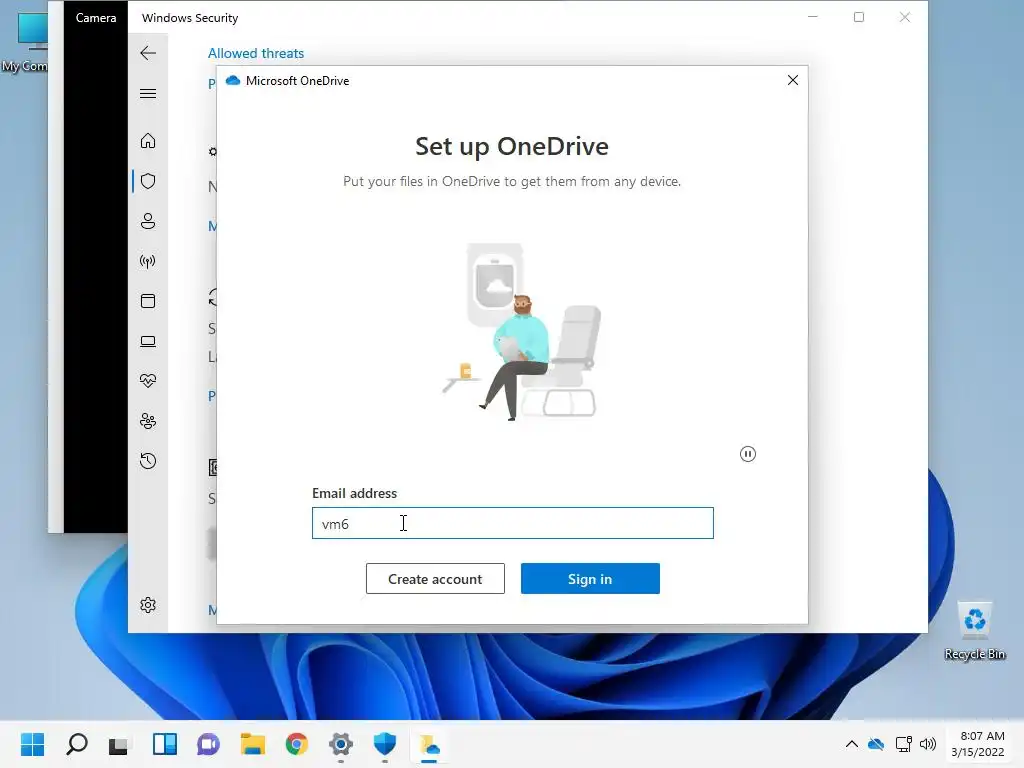This screenshot has width=1024, height=768.
Task: Open Chat on the taskbar
Action: point(208,744)
